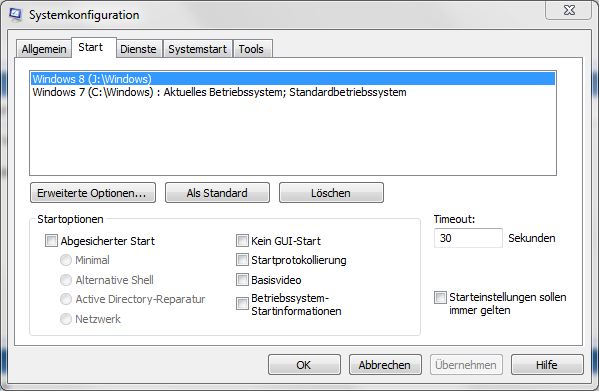599x391 pixels.
Task: Go to the Systemstart tab
Action: click(x=198, y=49)
